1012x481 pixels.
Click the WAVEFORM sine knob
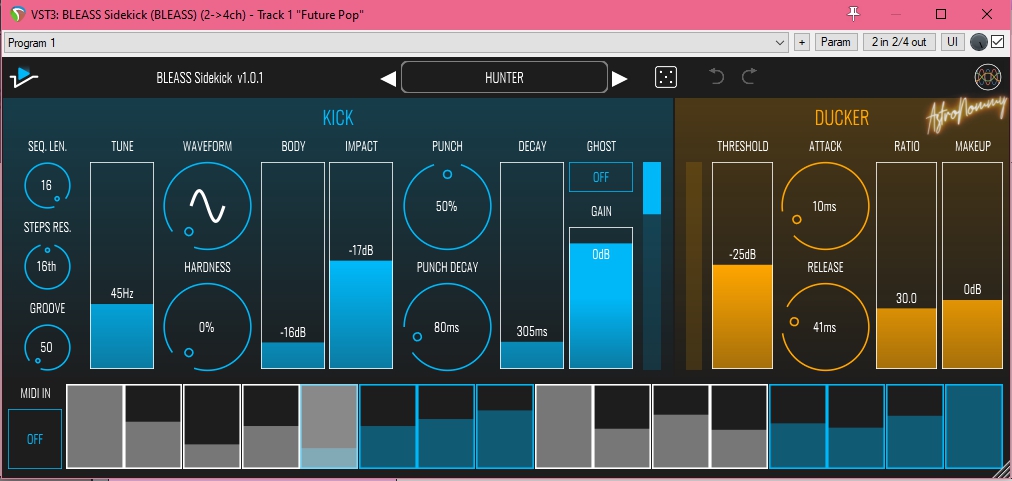click(207, 206)
